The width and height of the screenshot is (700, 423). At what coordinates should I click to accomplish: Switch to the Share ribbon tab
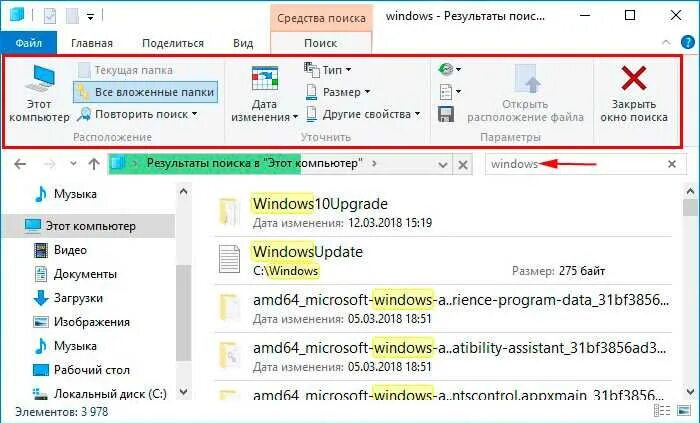(173, 43)
